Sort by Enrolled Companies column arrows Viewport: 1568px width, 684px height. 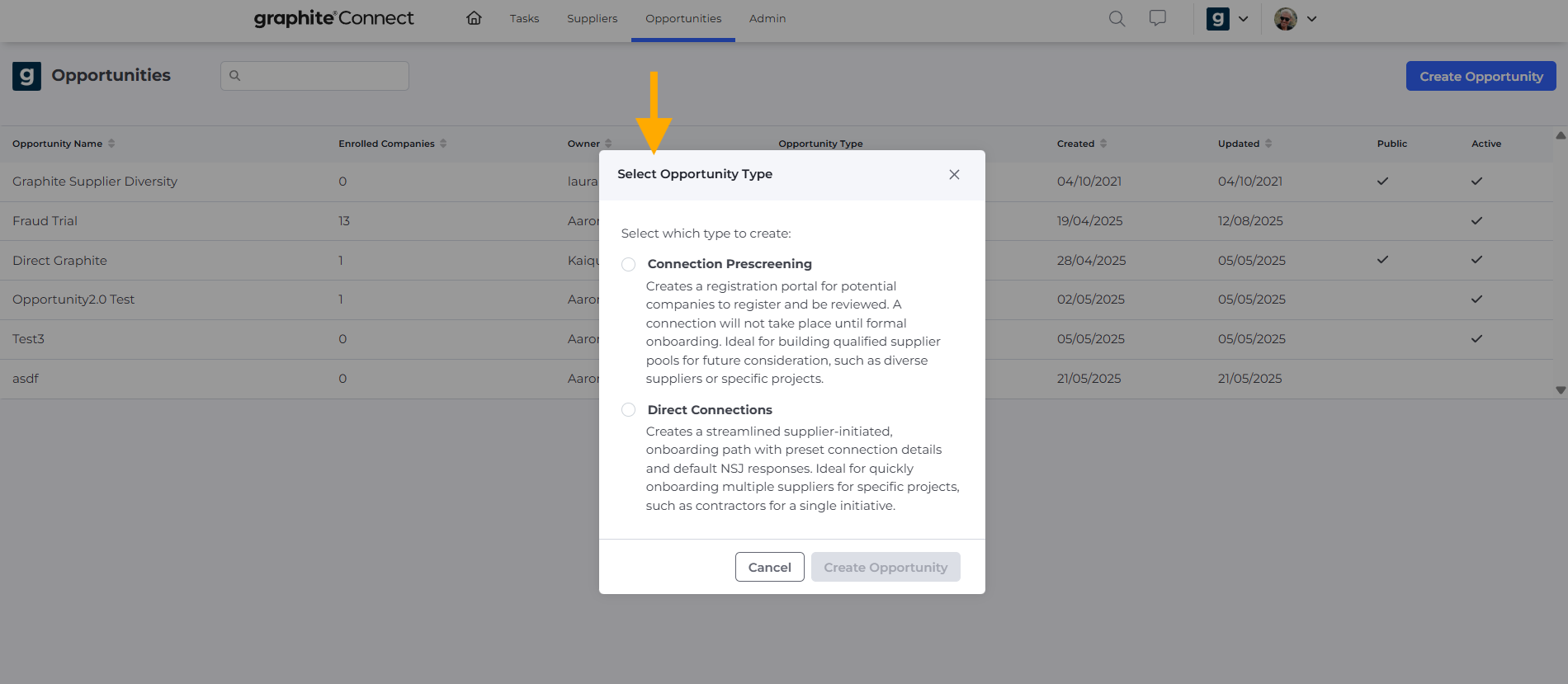(443, 144)
